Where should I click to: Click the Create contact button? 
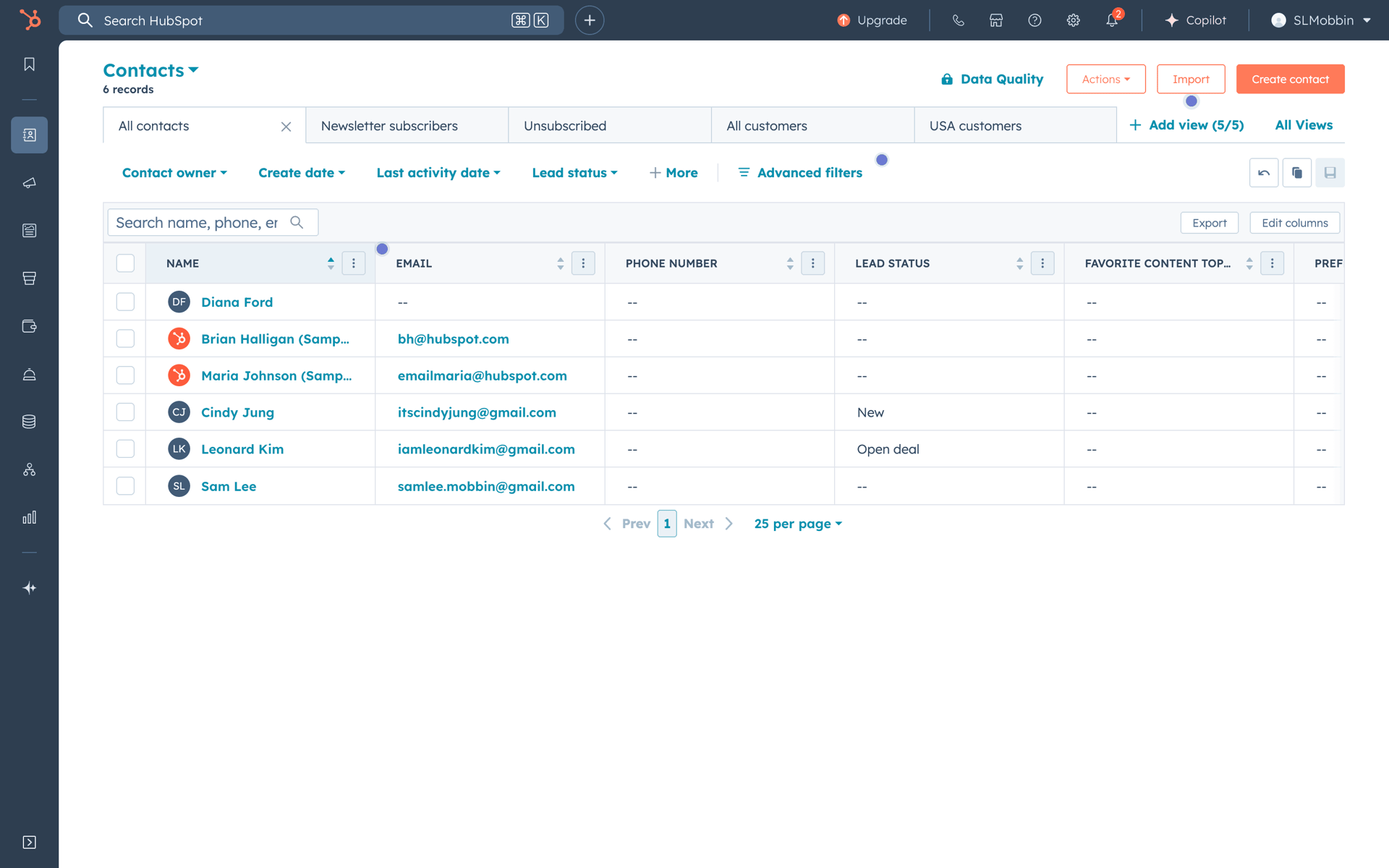point(1290,79)
